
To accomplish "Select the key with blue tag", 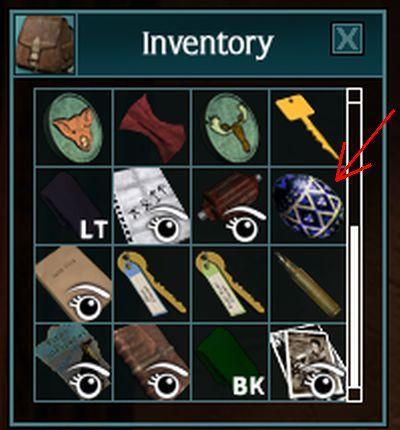I will tap(152, 283).
